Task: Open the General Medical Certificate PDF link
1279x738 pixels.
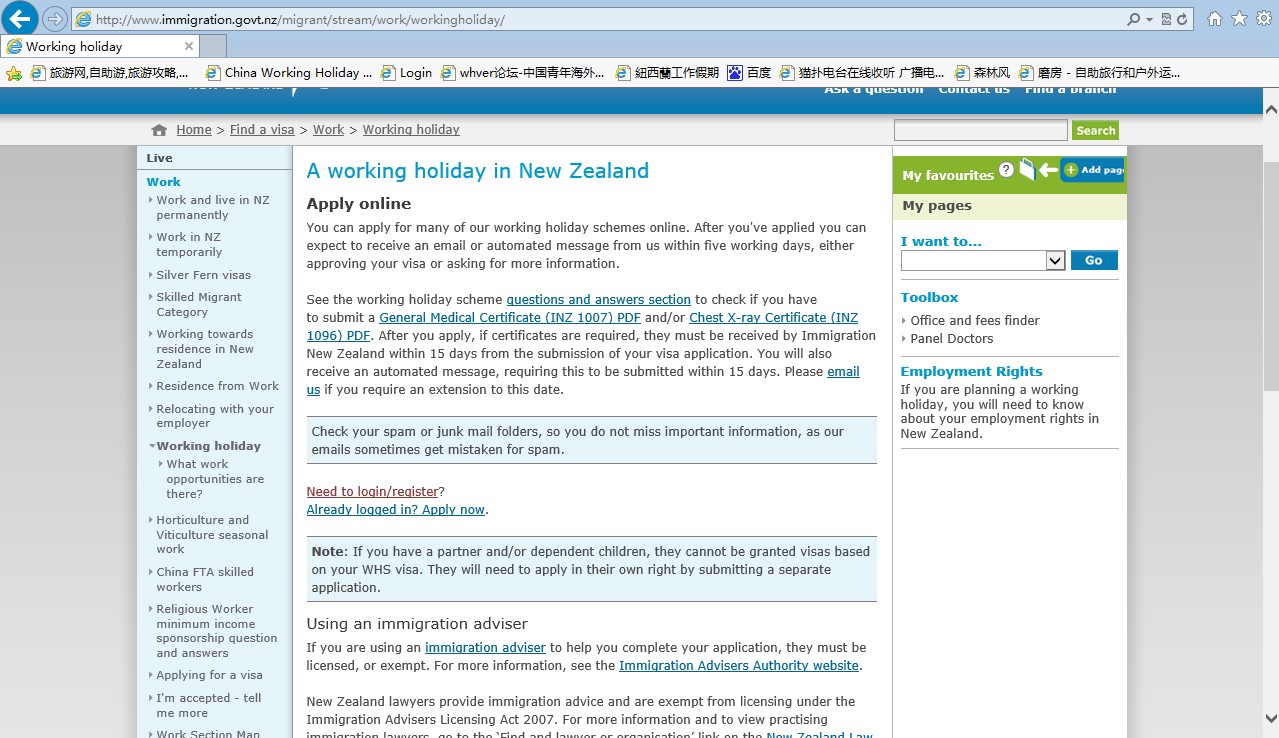Action: (509, 318)
